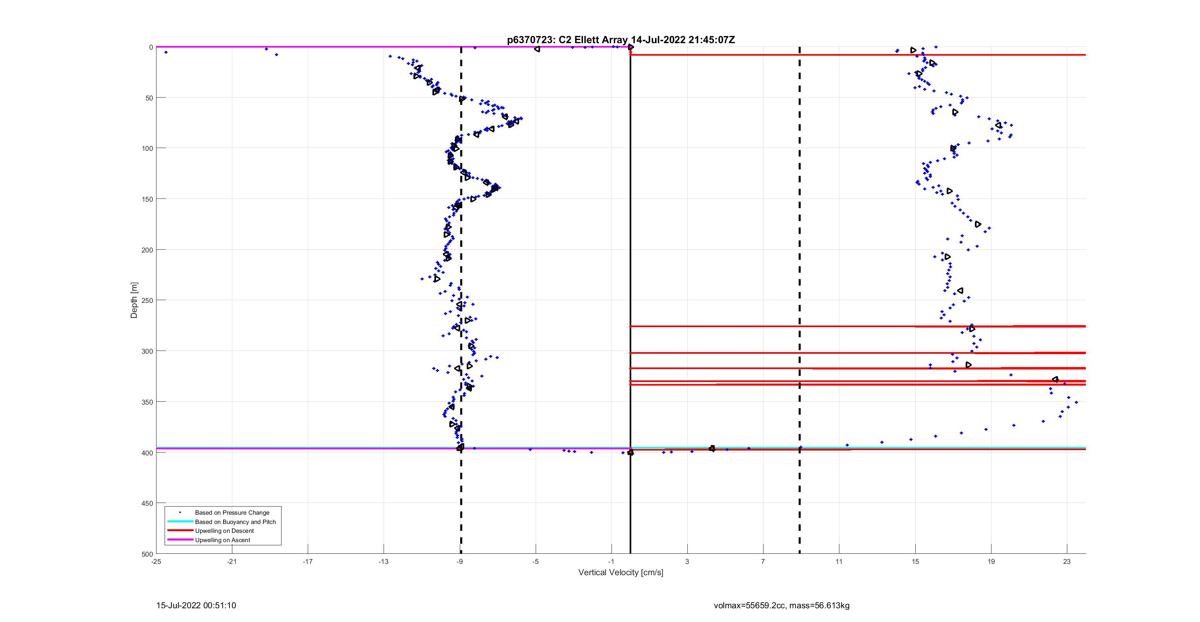
Task: Click the 'volmax=55659.2cc, mass=56.613kg' footer text
Action: [x=781, y=605]
